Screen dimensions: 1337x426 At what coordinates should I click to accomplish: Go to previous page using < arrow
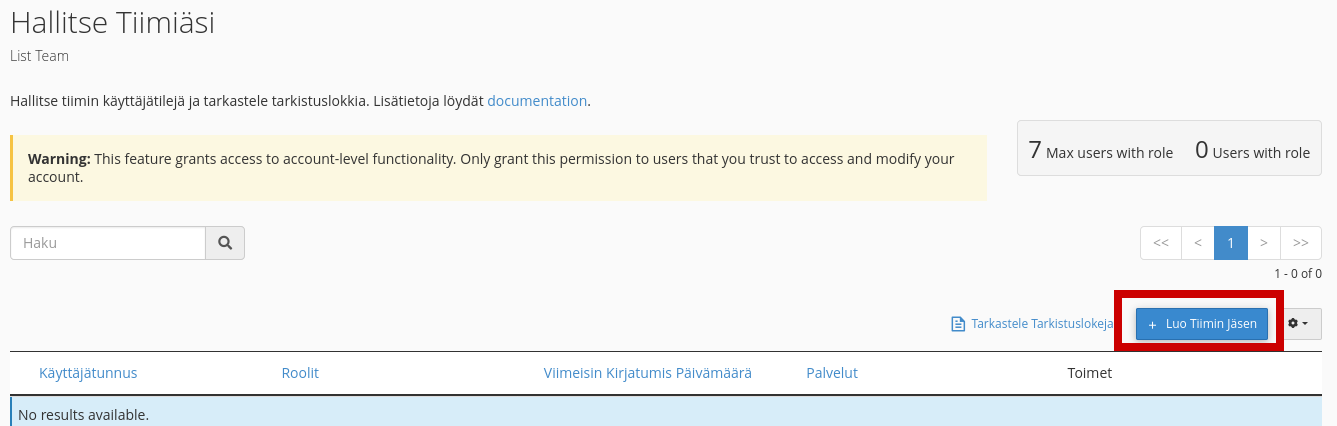coord(1197,243)
